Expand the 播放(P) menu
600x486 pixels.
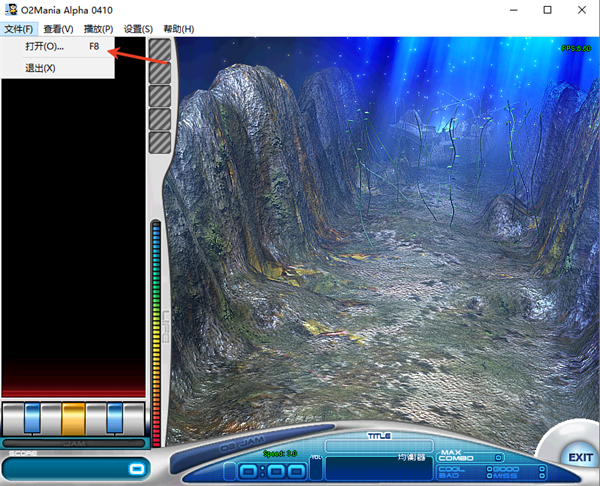98,29
